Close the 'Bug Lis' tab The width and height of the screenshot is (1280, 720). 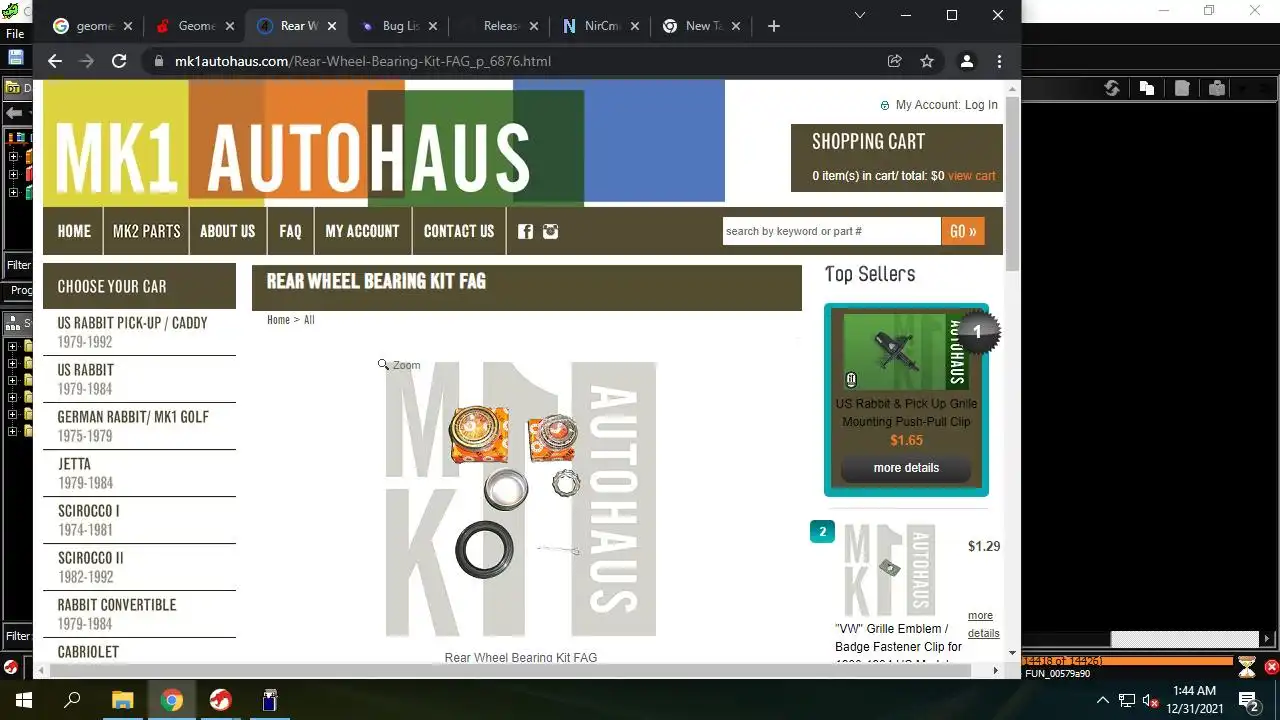pyautogui.click(x=433, y=26)
